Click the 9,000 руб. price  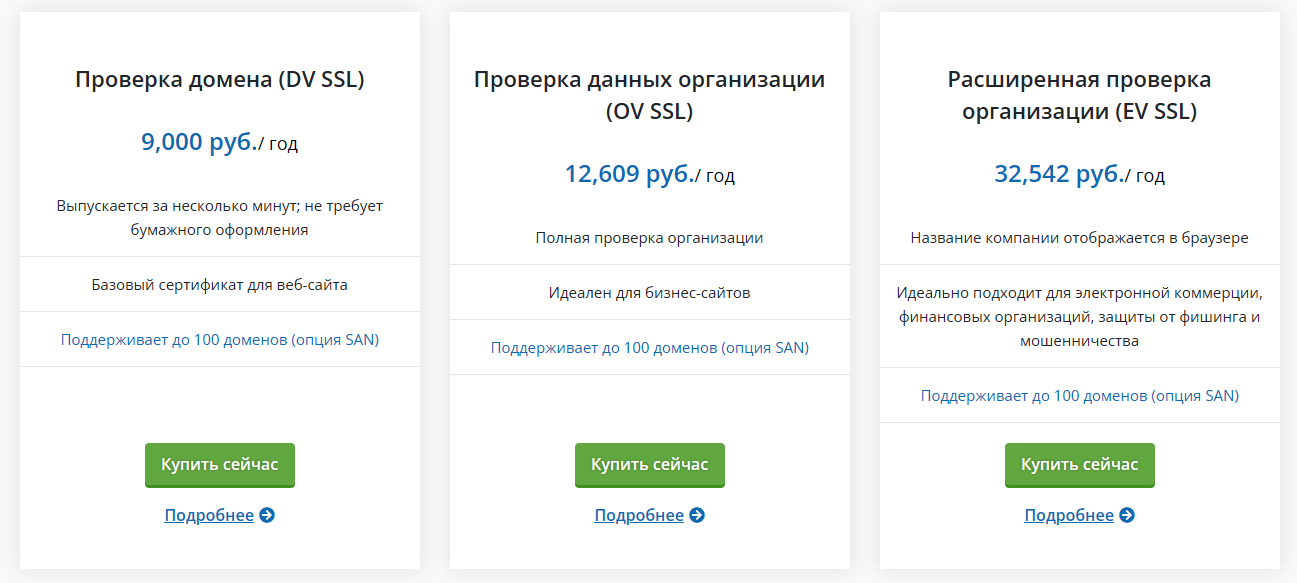(199, 142)
